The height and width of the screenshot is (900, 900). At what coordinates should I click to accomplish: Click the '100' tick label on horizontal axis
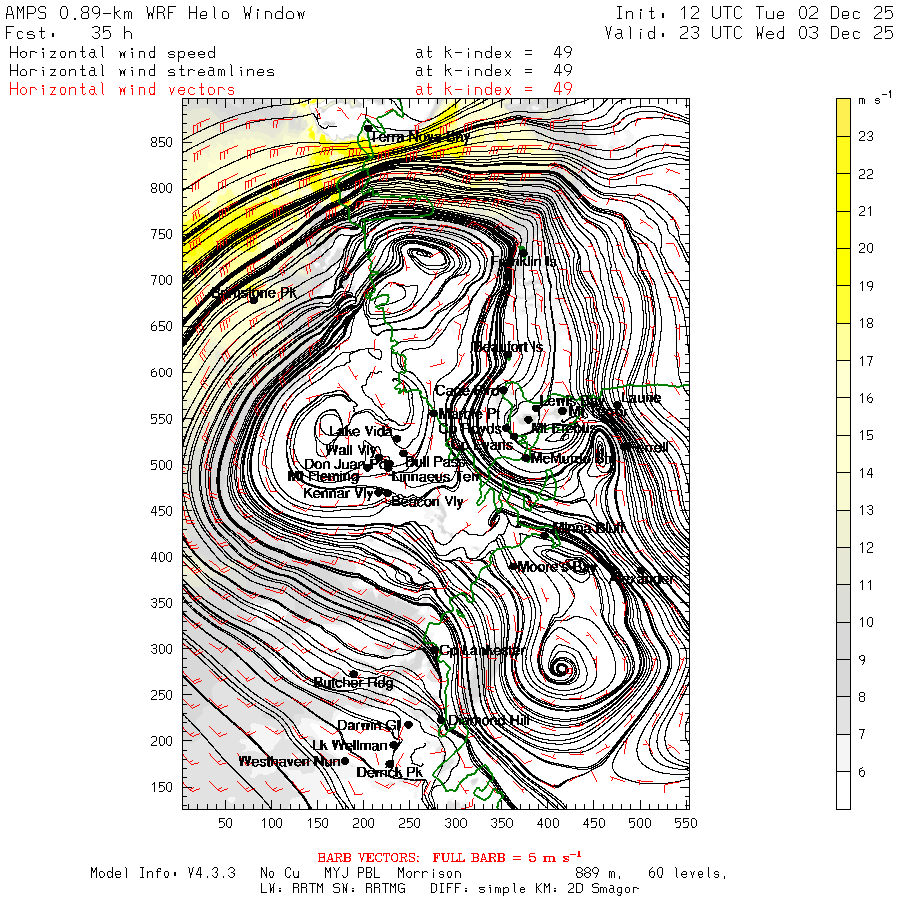pos(271,823)
